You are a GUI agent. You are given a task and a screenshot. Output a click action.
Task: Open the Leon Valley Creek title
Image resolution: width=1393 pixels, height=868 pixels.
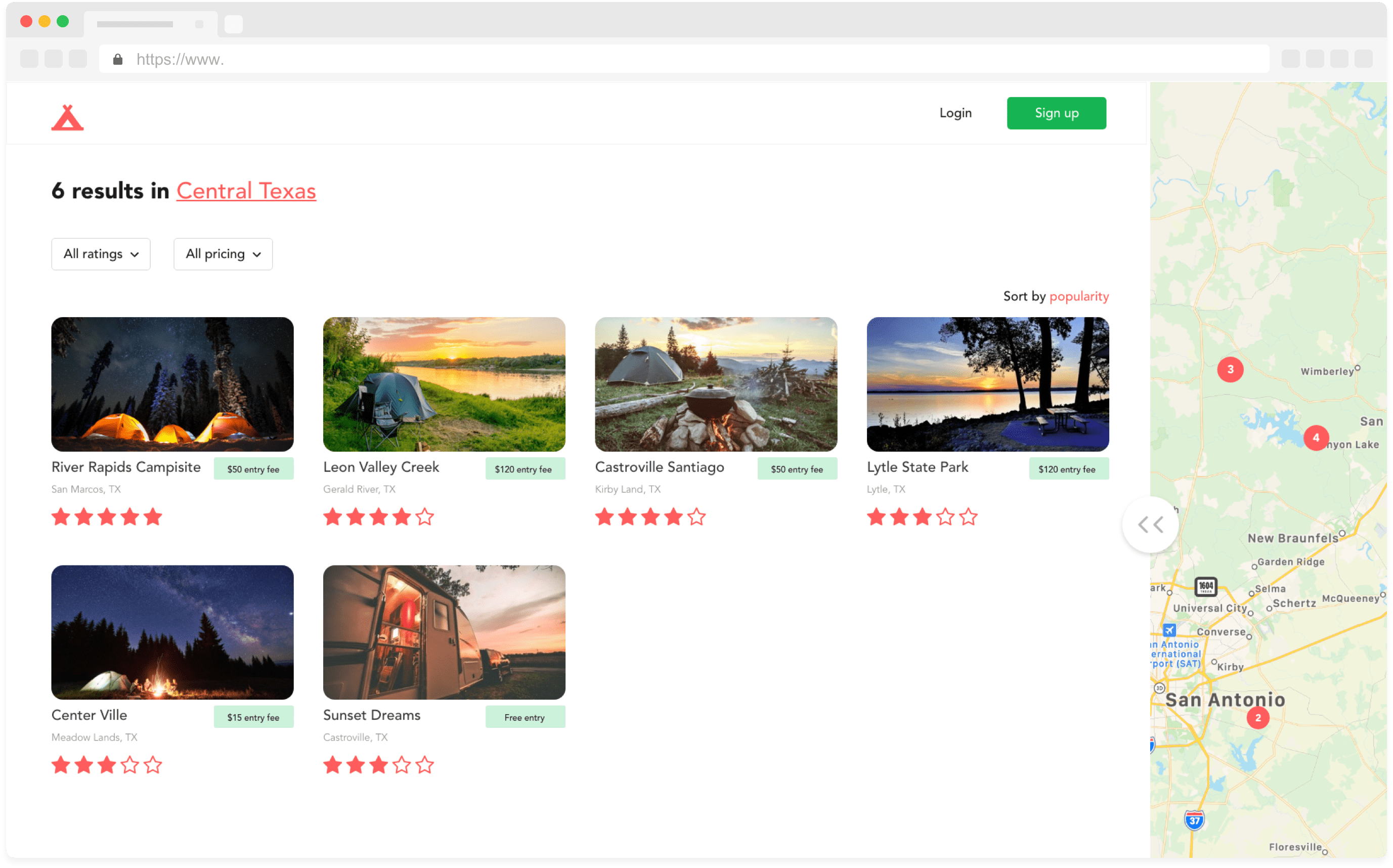coord(381,467)
